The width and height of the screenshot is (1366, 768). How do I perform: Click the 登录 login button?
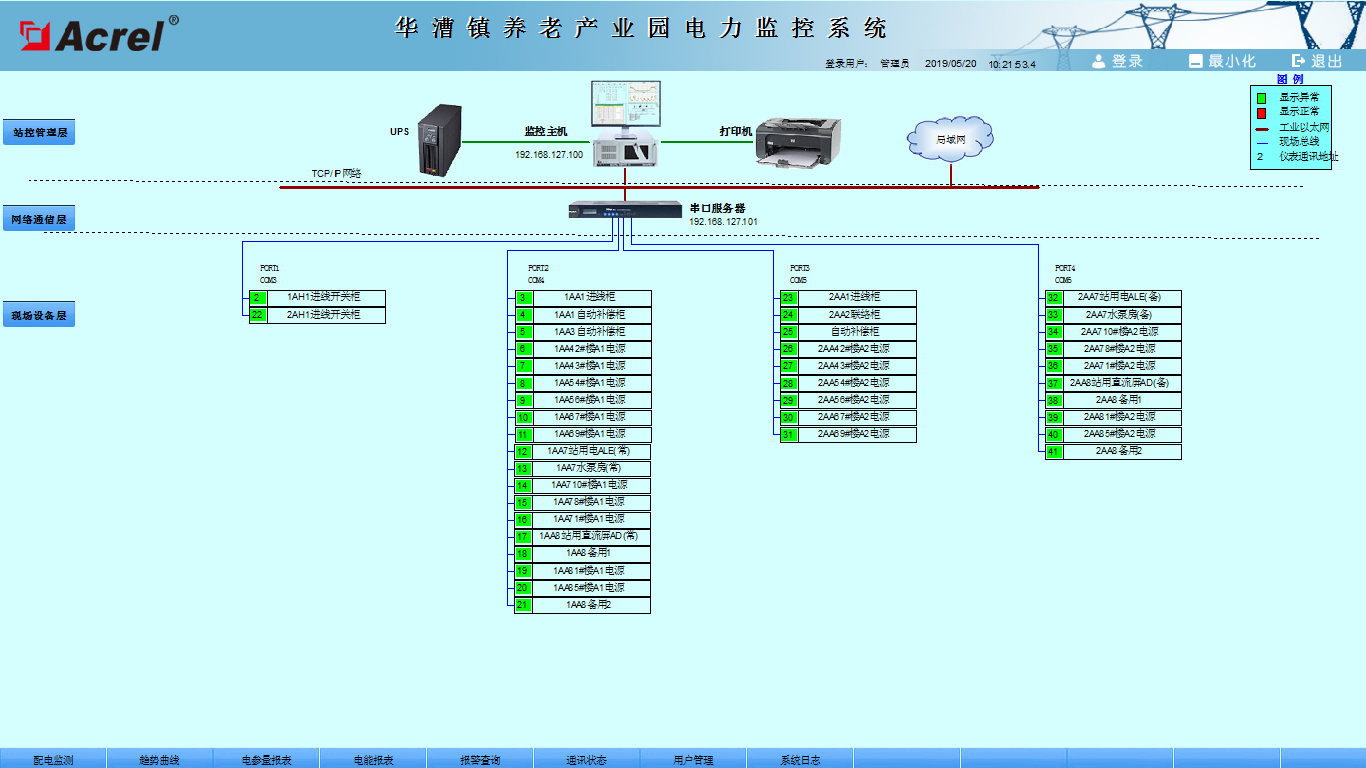pos(1117,61)
